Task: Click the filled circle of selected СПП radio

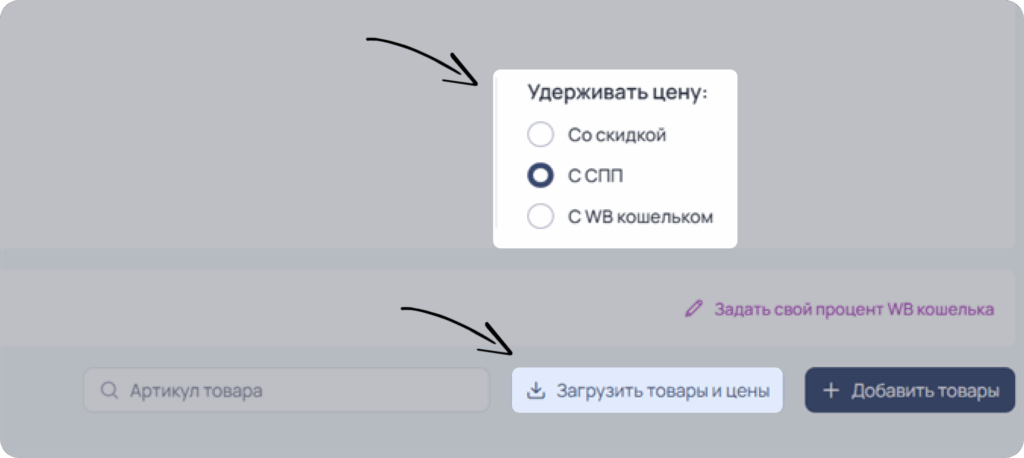Action: (540, 176)
